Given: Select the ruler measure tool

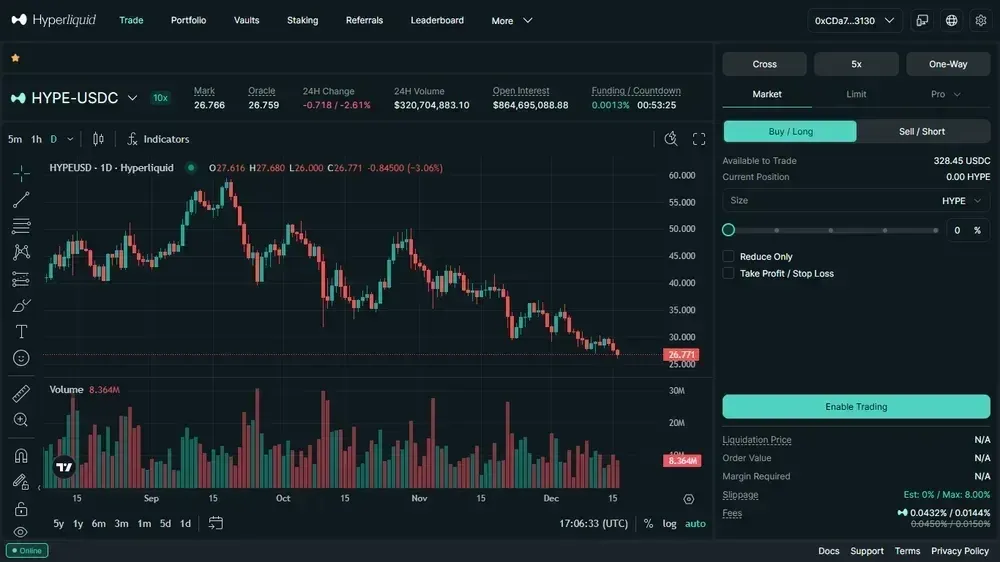Looking at the screenshot, I should 21,394.
